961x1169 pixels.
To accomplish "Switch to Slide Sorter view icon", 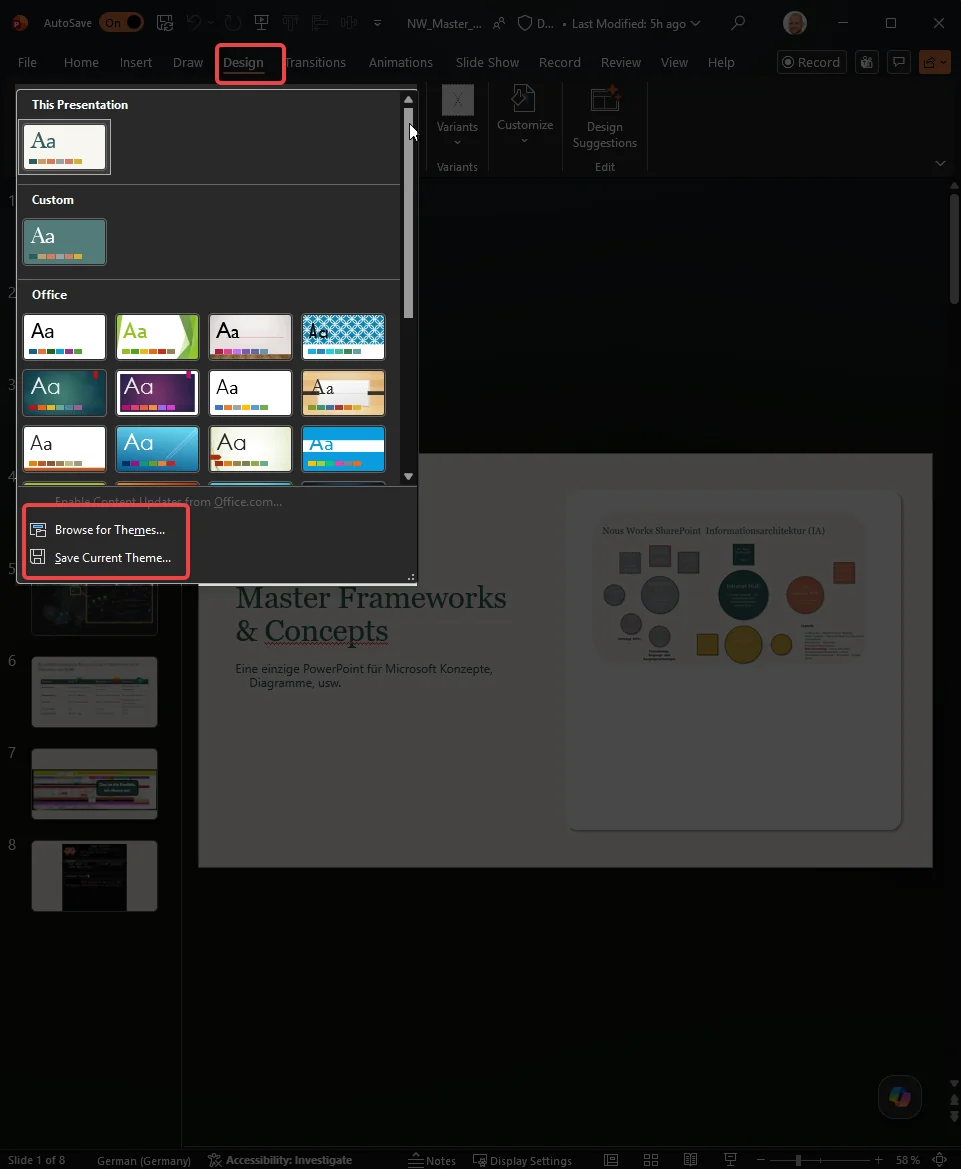I will pyautogui.click(x=651, y=1160).
